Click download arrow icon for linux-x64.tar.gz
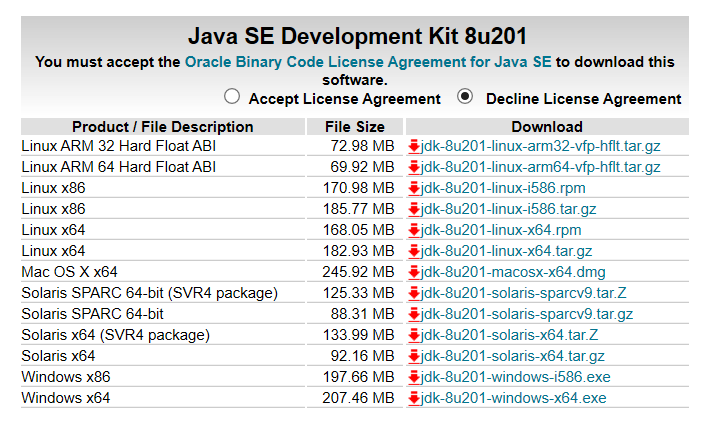 [x=414, y=251]
